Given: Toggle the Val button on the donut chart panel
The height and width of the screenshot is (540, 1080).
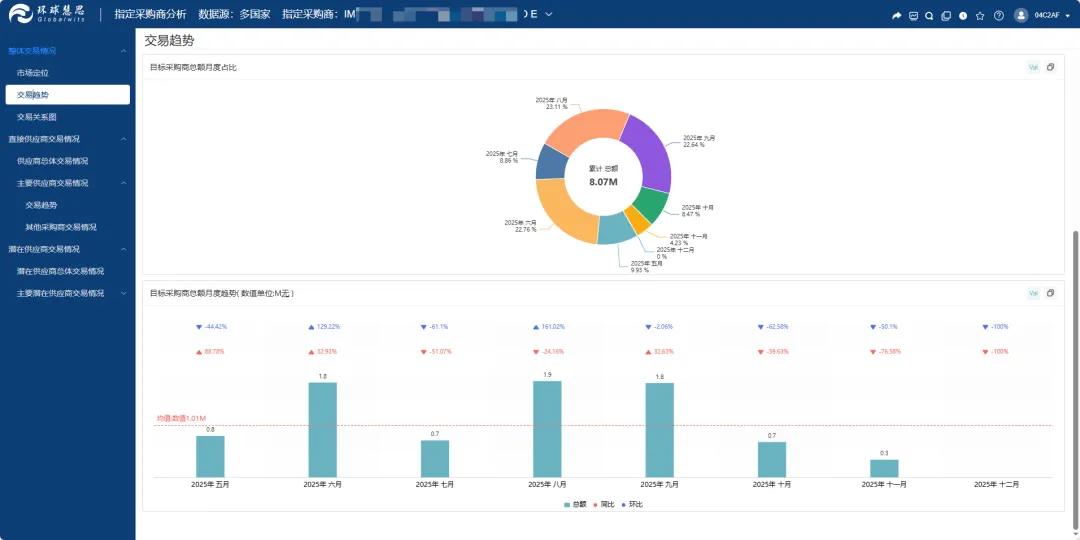Looking at the screenshot, I should pos(1033,67).
